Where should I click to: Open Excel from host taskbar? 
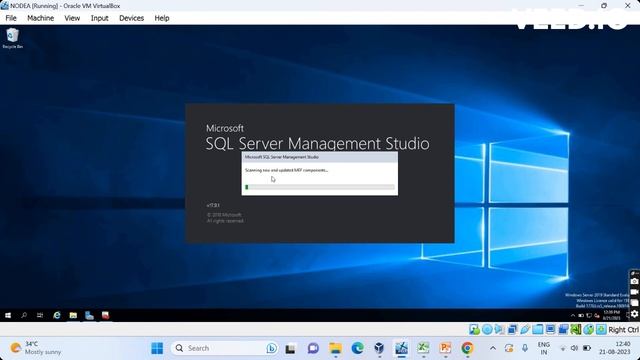point(423,348)
